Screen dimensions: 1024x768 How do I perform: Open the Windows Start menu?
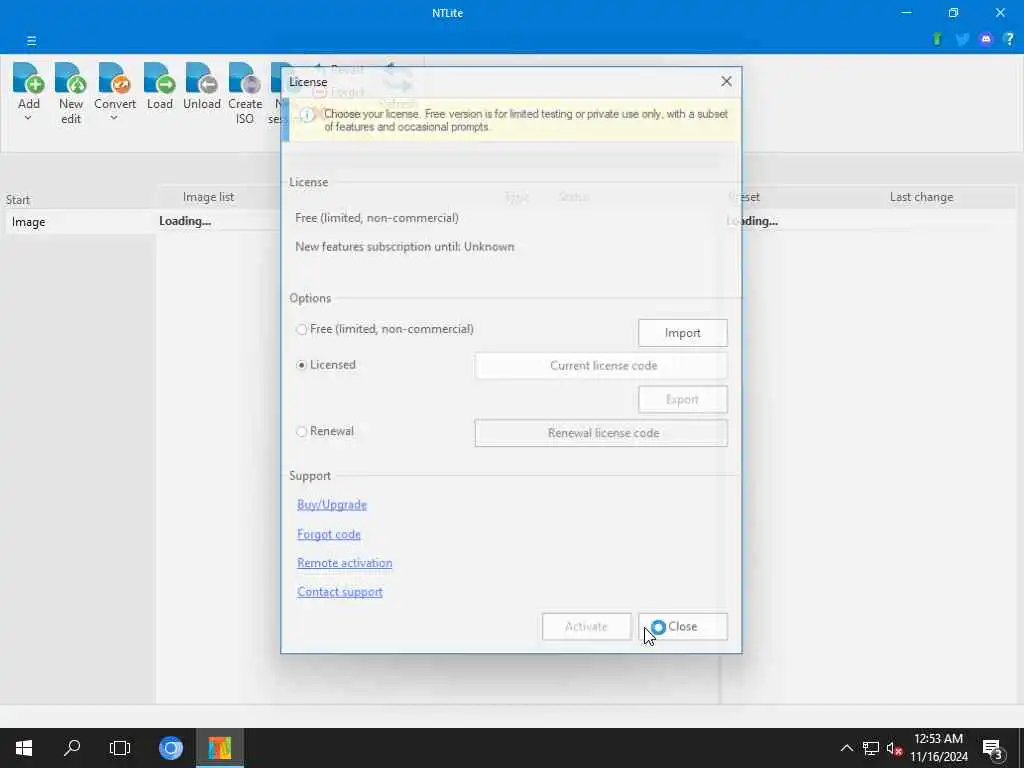[x=24, y=748]
